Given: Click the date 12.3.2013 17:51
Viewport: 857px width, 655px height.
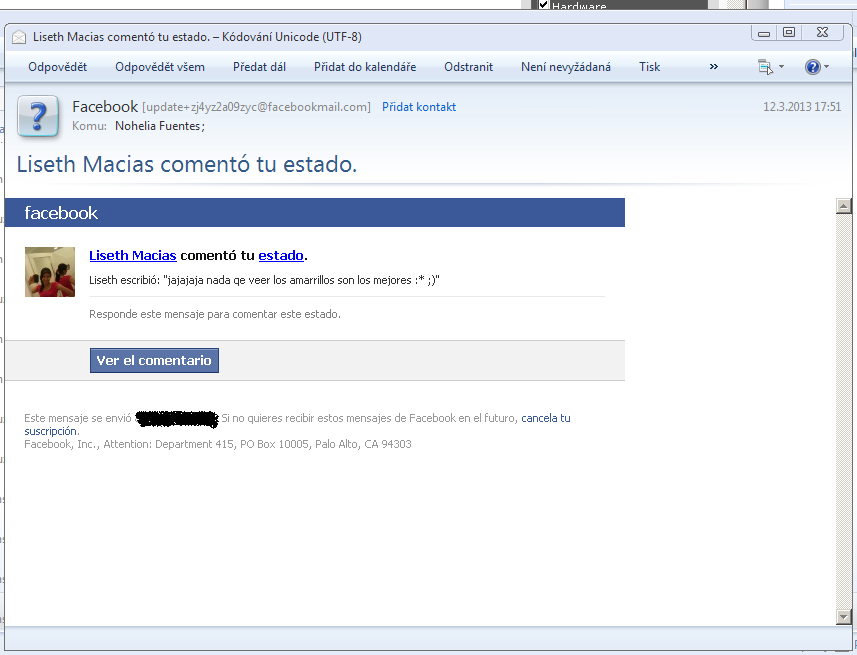Looking at the screenshot, I should (802, 107).
